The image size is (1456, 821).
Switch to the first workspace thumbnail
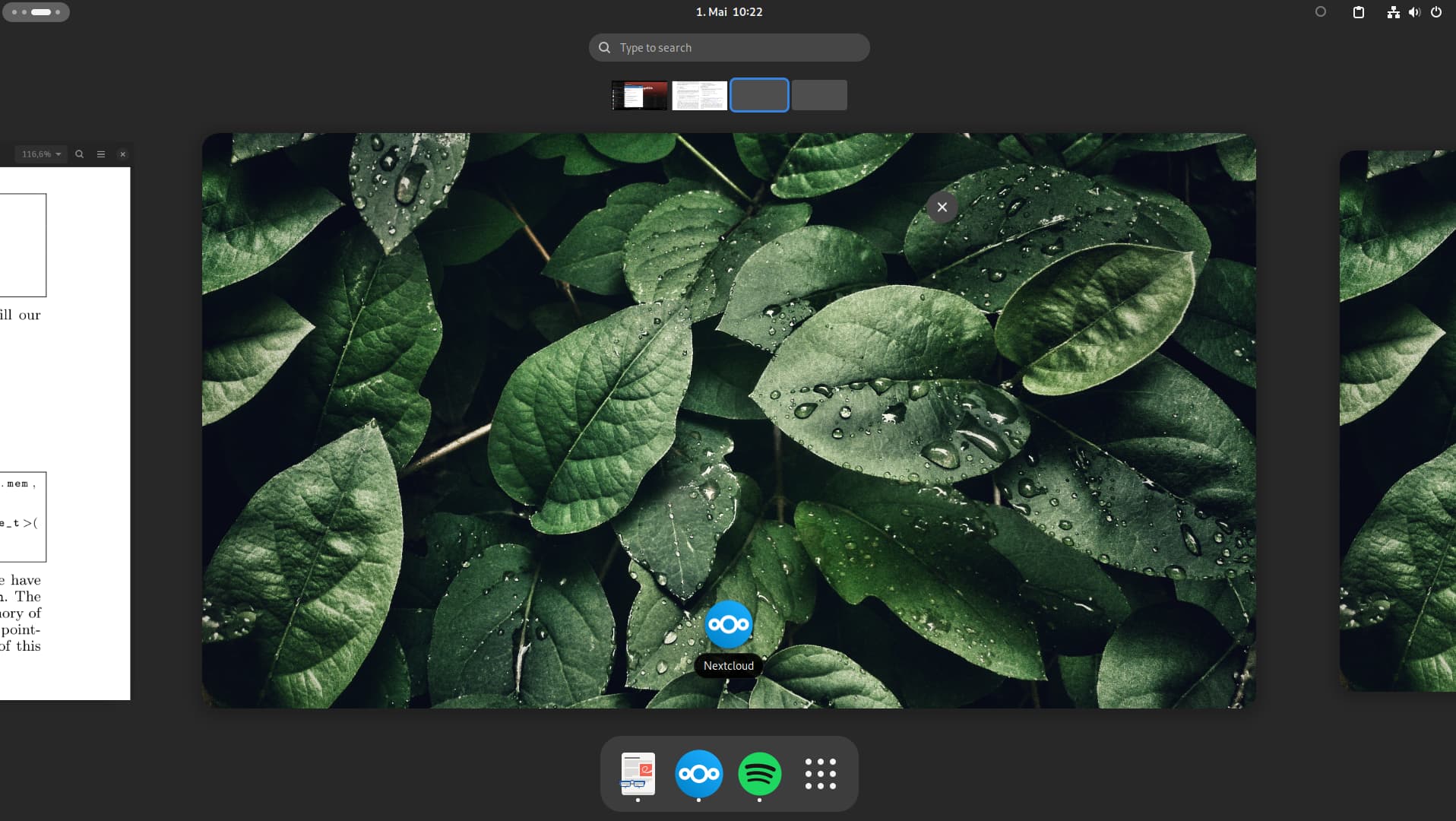(x=639, y=96)
